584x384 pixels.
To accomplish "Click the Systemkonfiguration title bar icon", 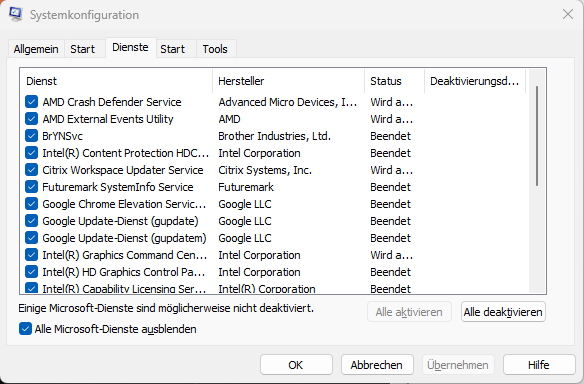I will click(16, 14).
